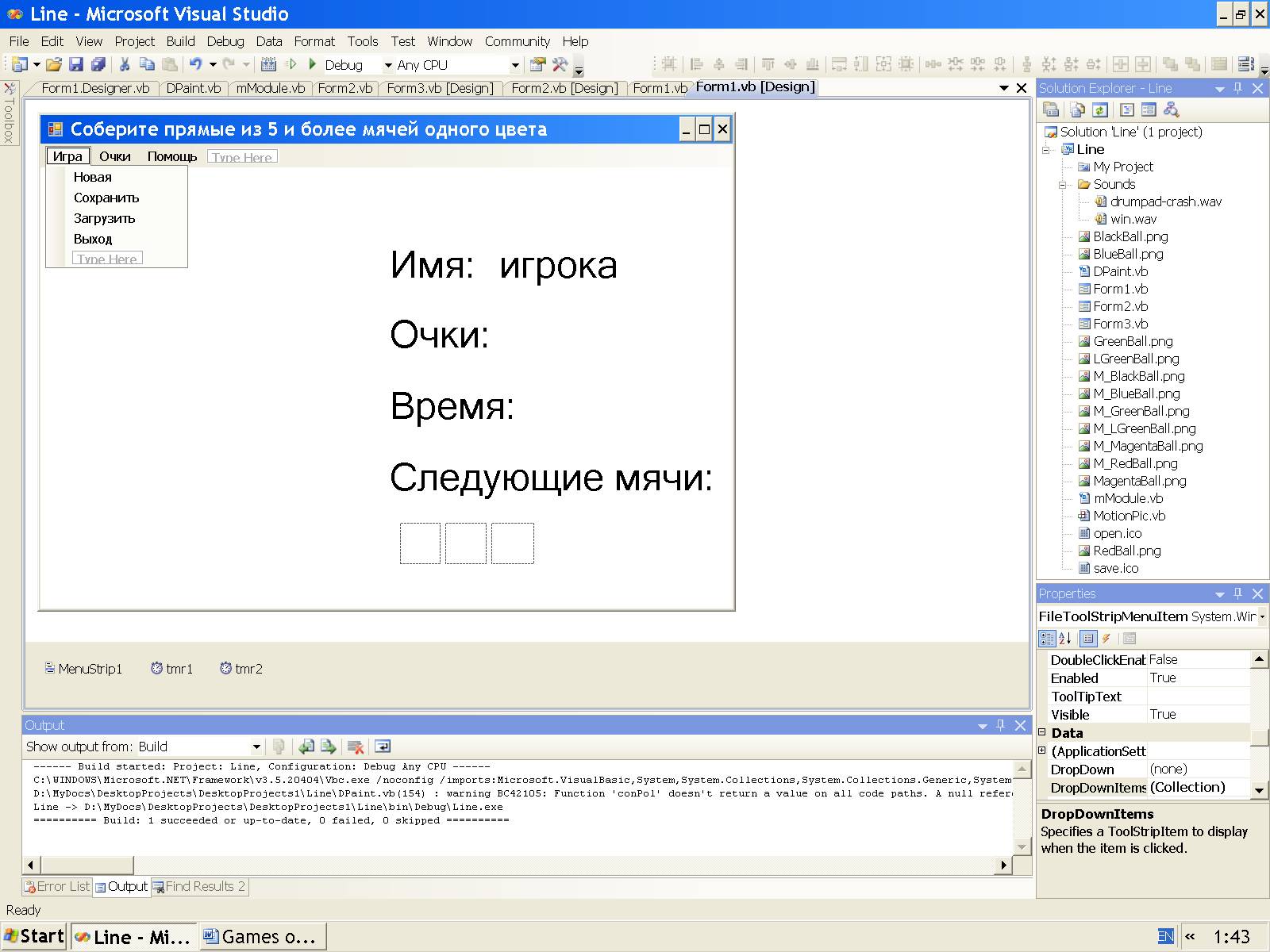Click the Сохранить menu item
The width and height of the screenshot is (1270, 952).
coord(106,198)
